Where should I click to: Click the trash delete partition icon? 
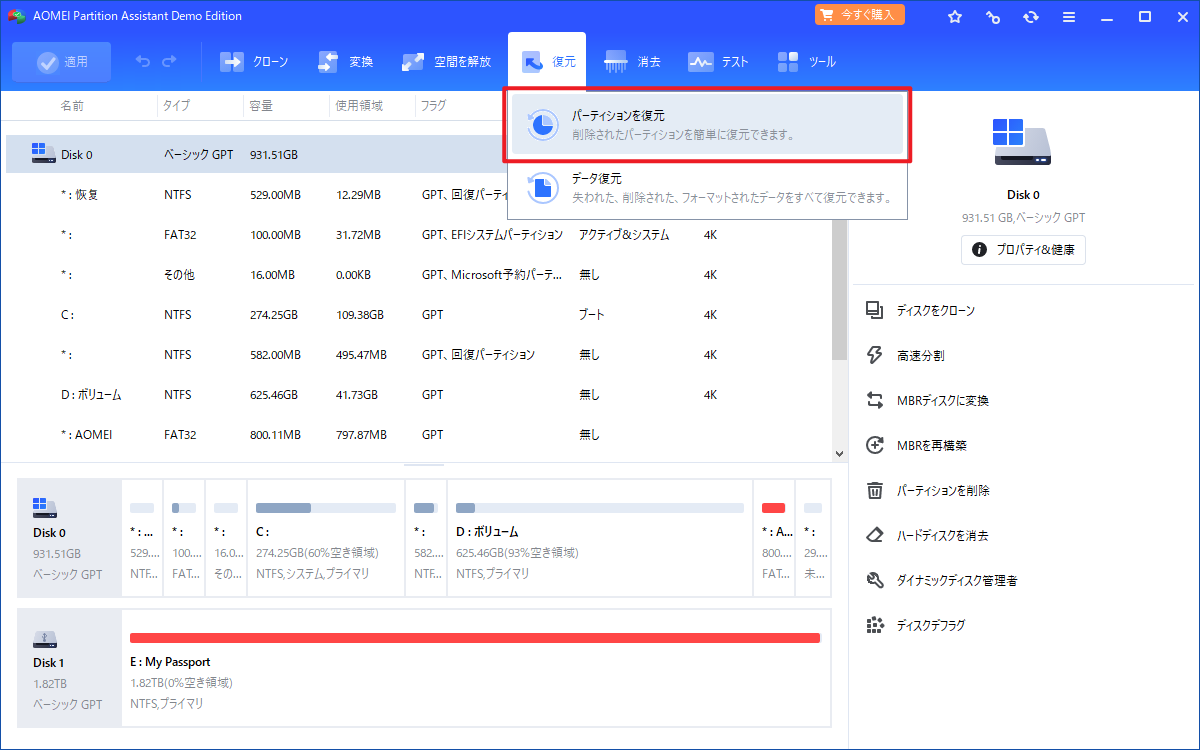[875, 490]
